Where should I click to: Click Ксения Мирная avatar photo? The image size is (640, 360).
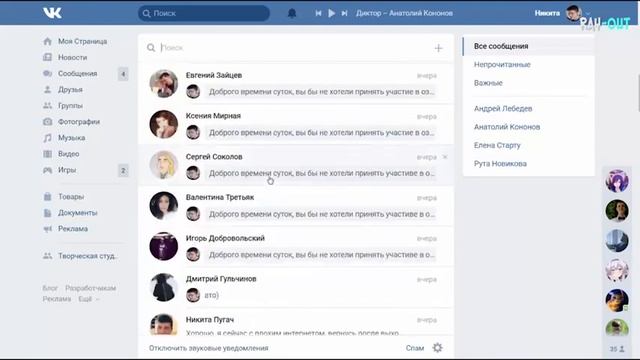[x=164, y=124]
